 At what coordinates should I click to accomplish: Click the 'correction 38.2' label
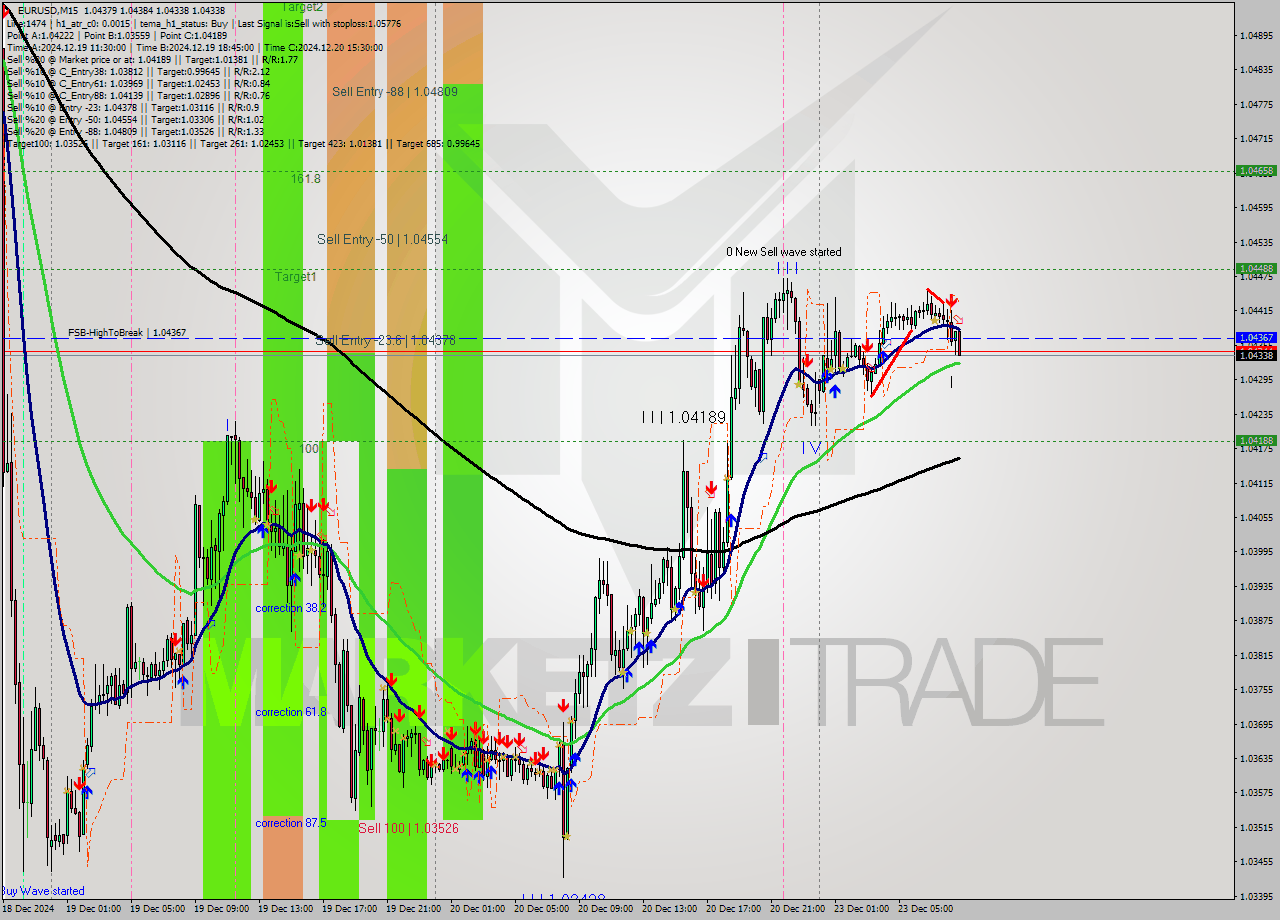[x=290, y=608]
